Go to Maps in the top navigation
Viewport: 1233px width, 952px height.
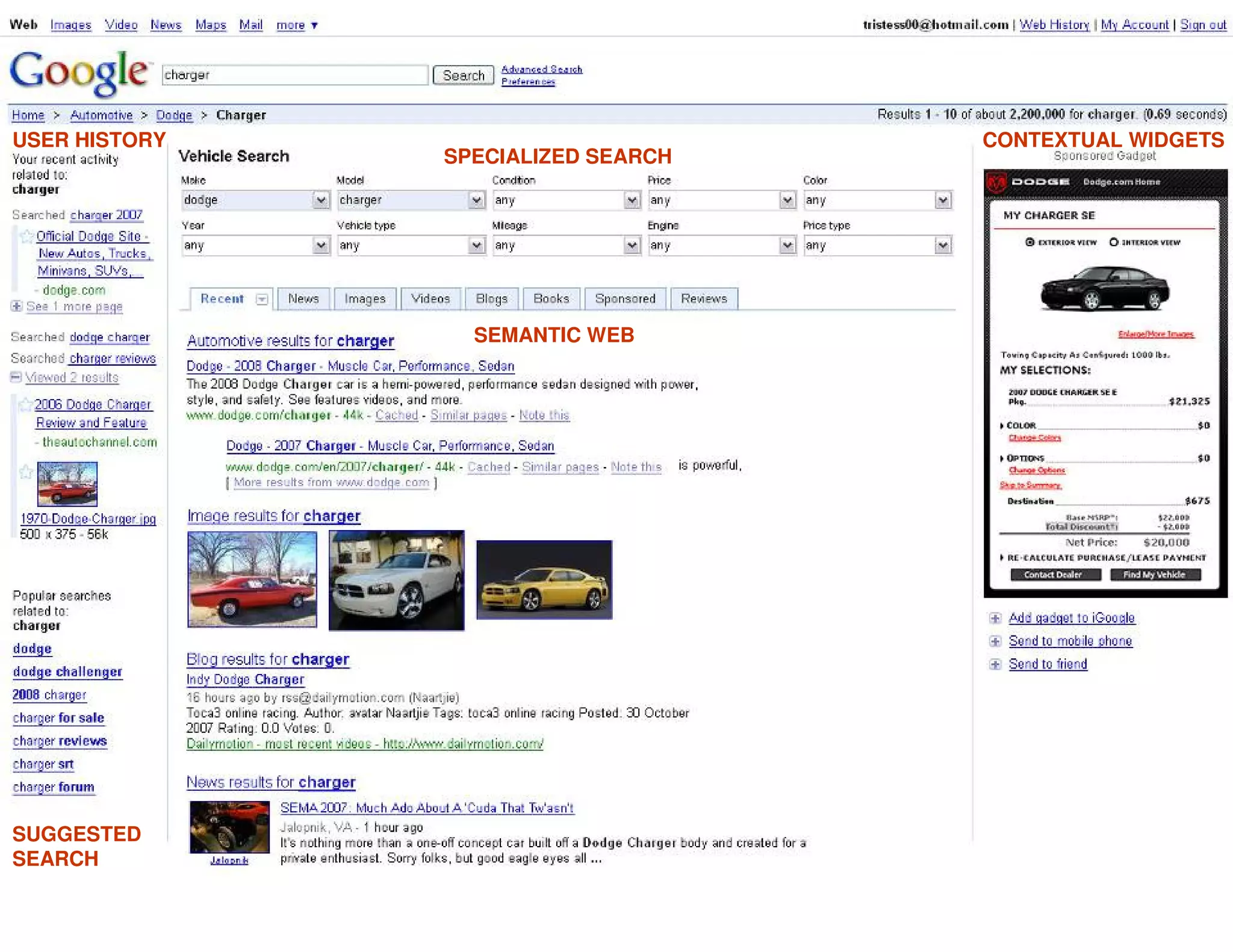(x=211, y=25)
